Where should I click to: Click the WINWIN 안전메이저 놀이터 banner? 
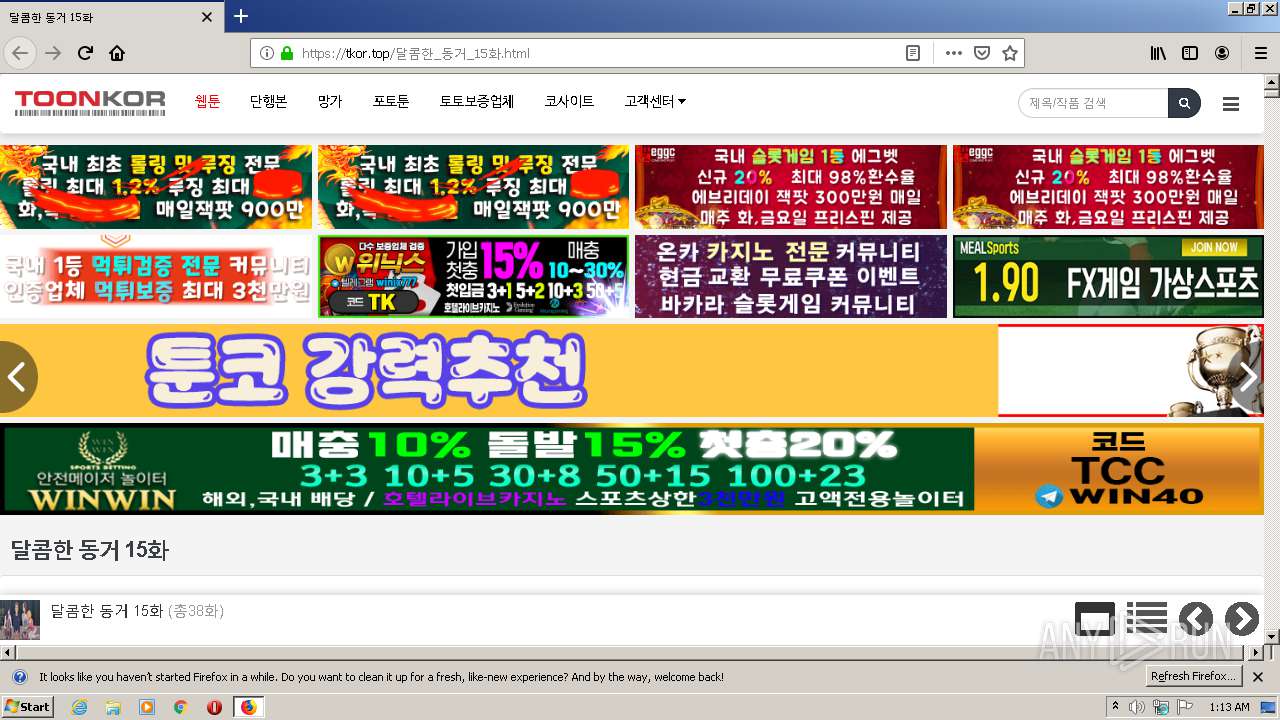(x=632, y=469)
